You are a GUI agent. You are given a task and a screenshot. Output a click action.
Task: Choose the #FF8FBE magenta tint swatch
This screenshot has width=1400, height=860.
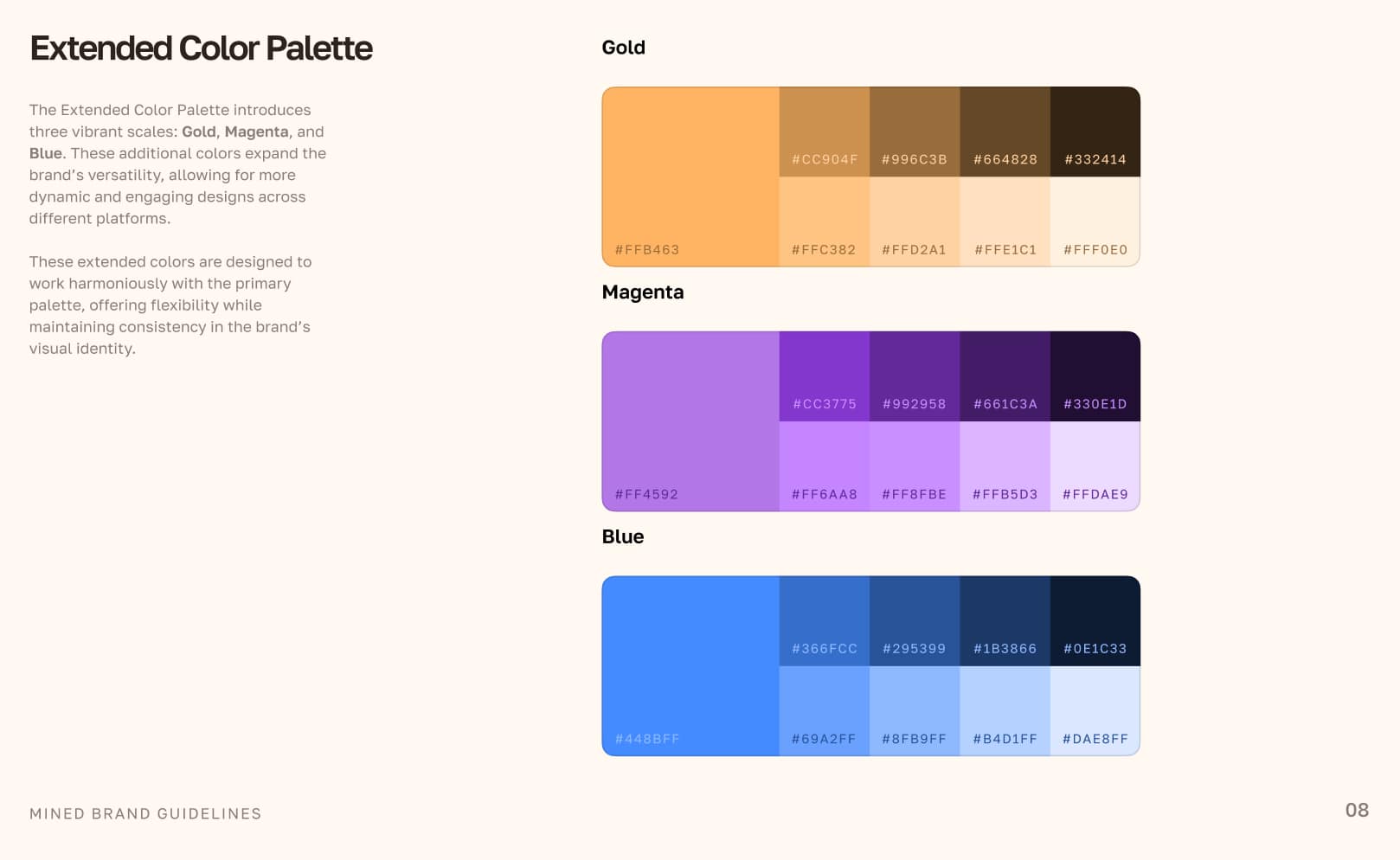pos(915,466)
